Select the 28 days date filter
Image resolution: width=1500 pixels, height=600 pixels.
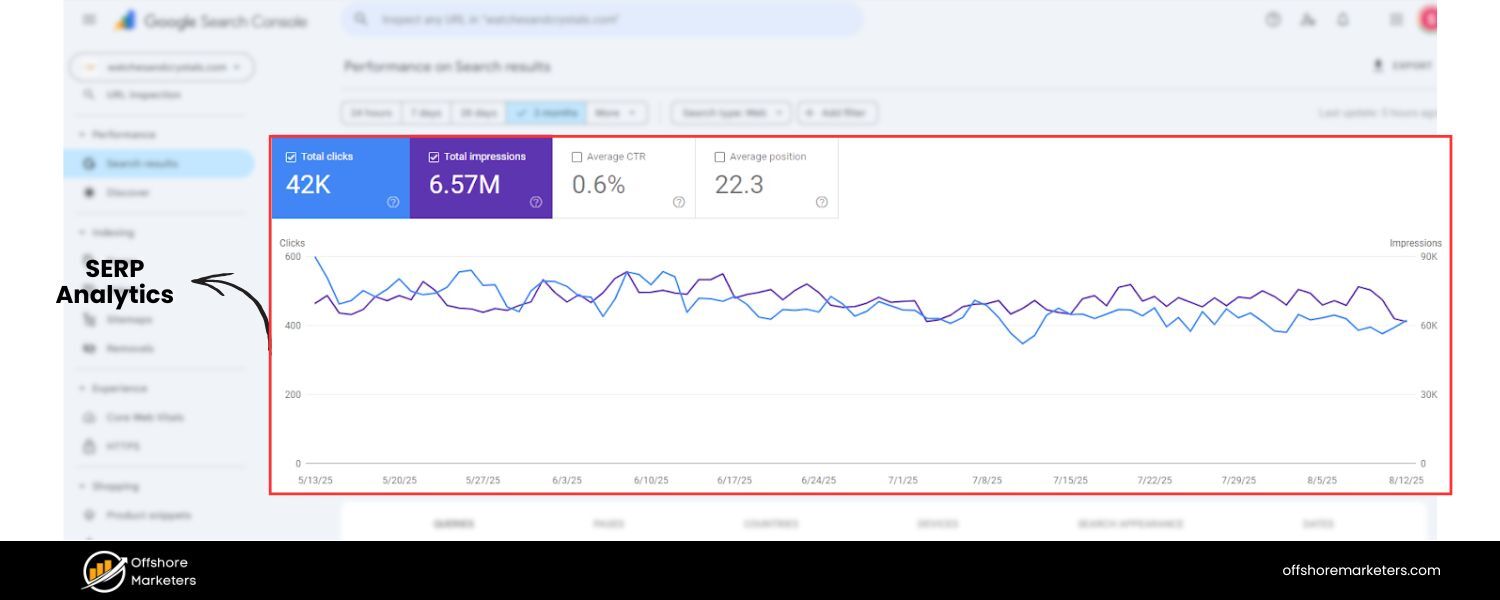tap(479, 112)
